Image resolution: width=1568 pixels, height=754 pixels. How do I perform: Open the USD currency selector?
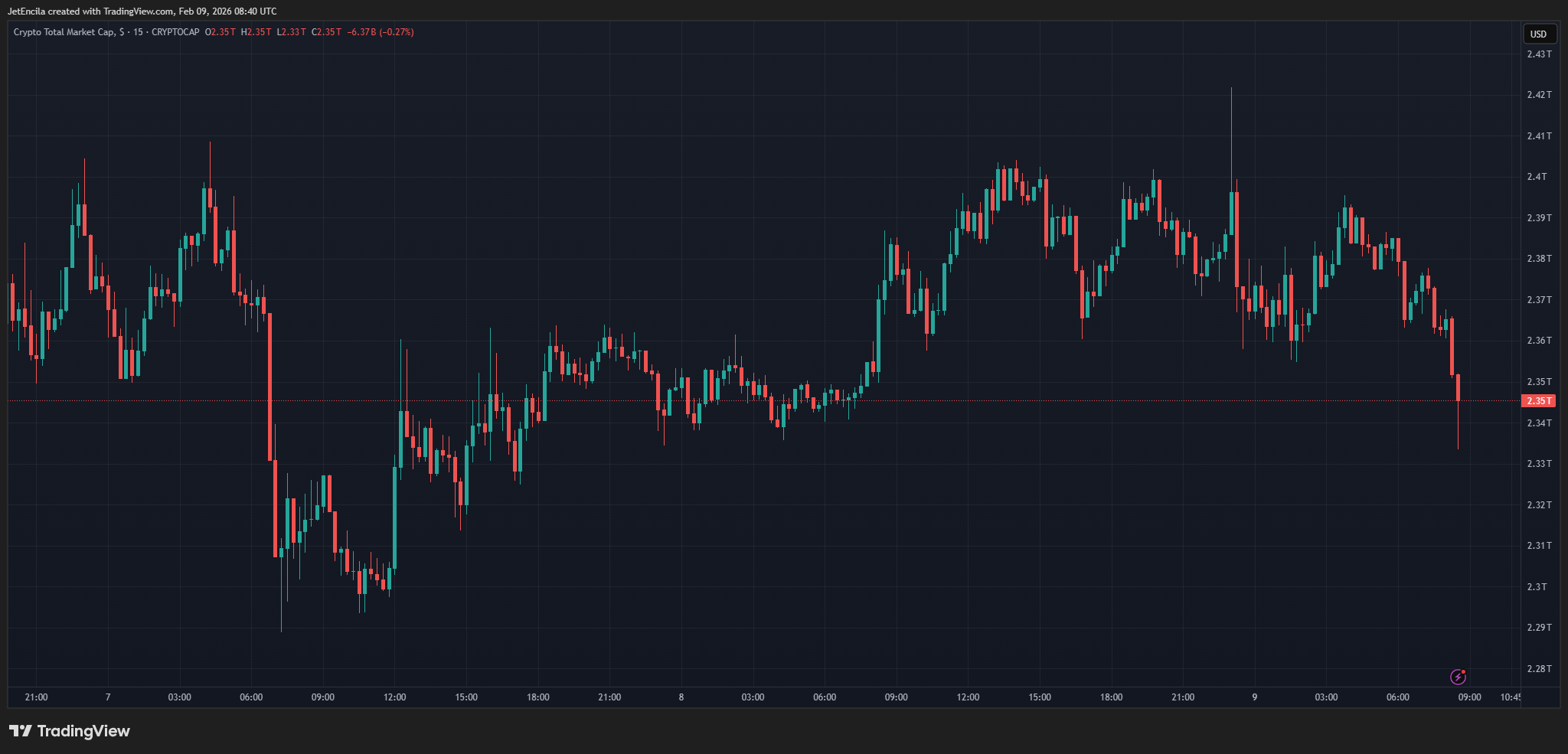coord(1538,34)
